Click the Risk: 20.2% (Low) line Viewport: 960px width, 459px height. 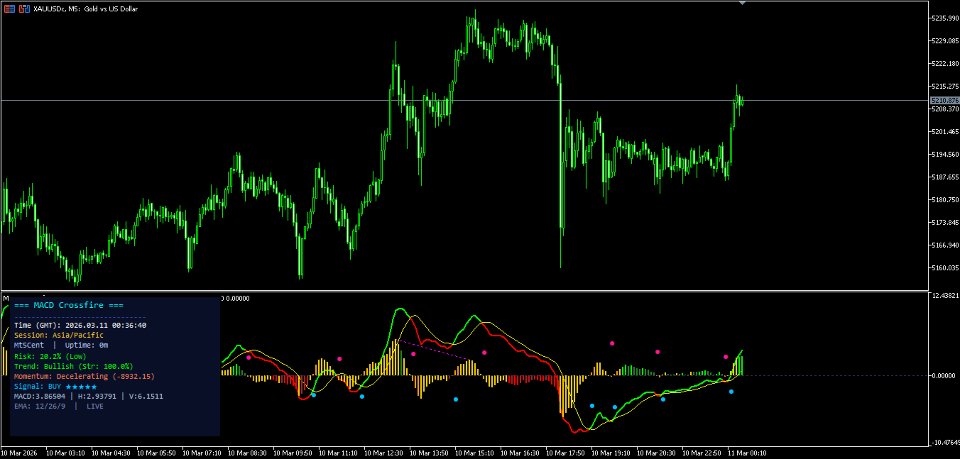pyautogui.click(x=50, y=356)
